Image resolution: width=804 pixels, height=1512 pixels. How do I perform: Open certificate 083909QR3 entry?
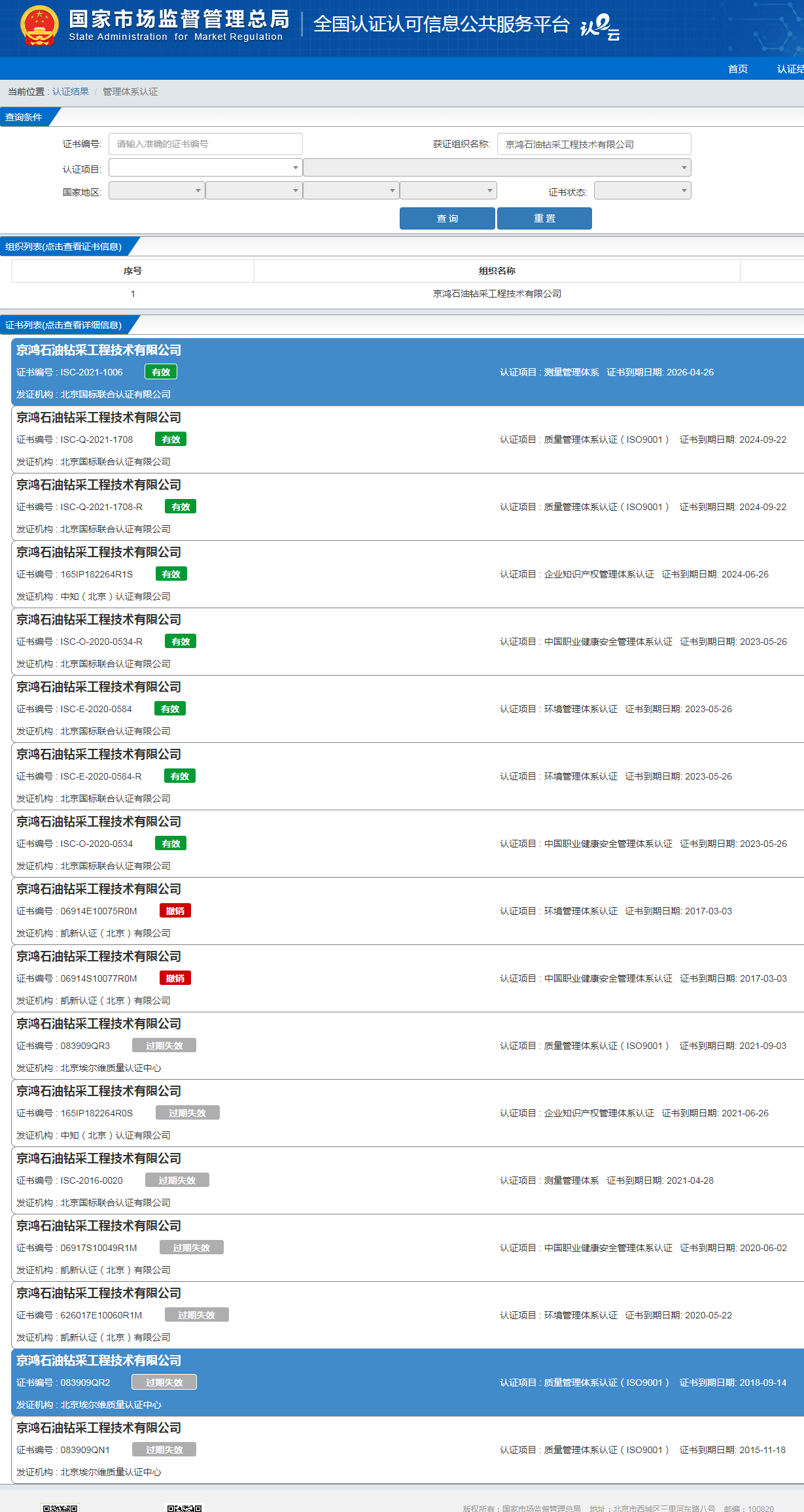[407, 1045]
